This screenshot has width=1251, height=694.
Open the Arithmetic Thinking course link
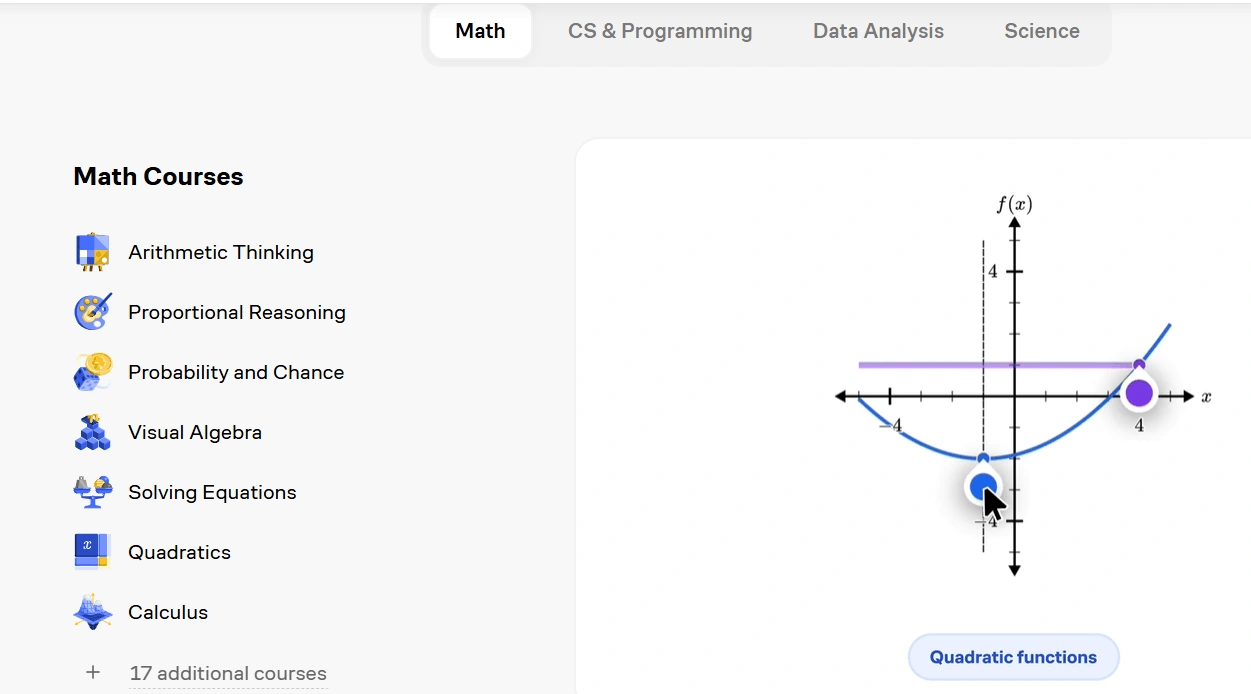(221, 252)
